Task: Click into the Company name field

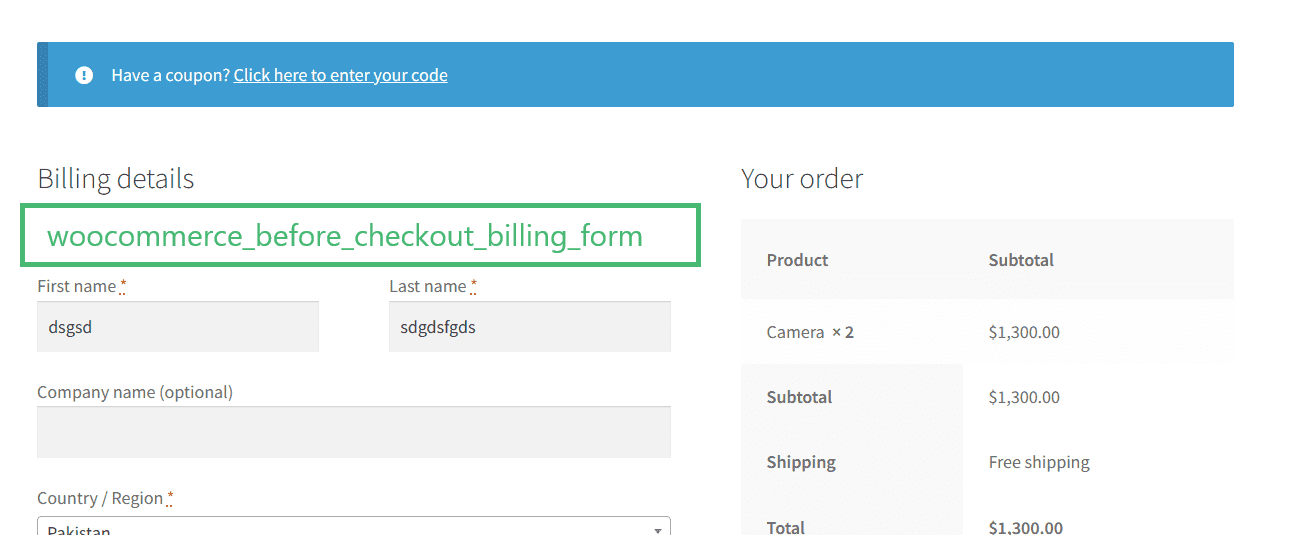Action: tap(354, 432)
